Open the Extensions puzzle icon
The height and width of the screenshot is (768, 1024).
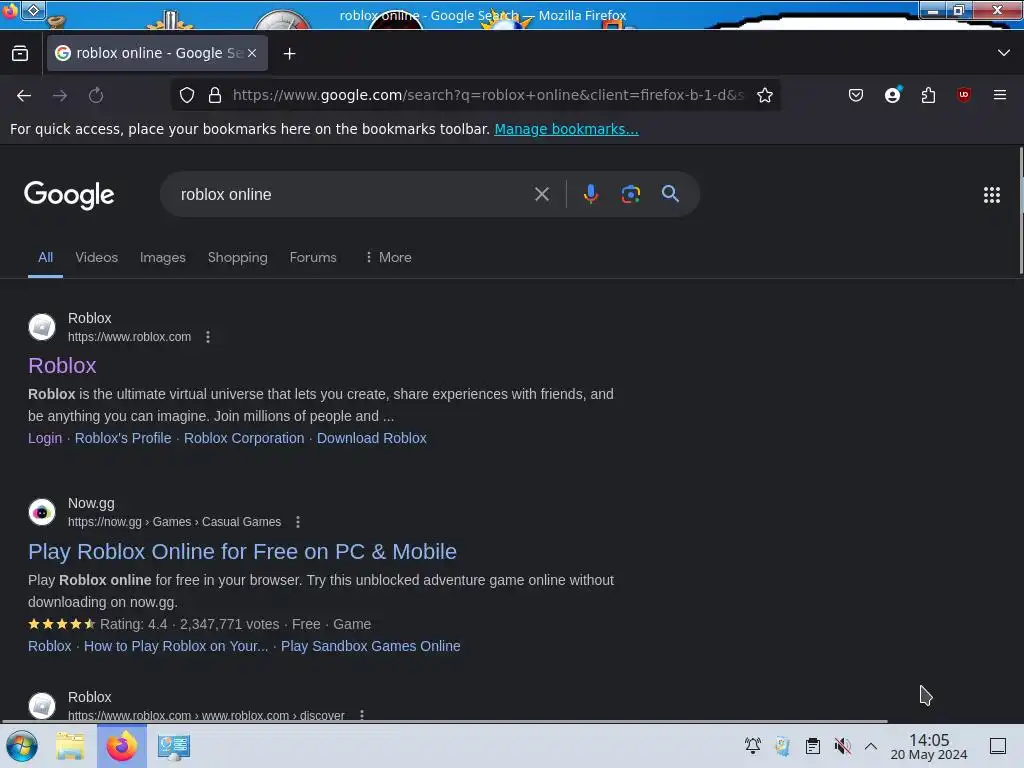928,95
